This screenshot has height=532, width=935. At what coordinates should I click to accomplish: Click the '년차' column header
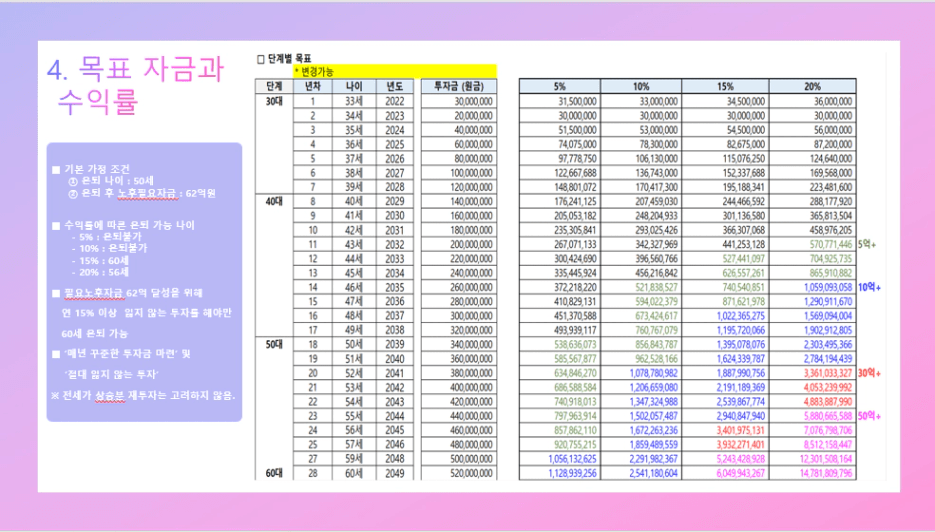pos(312,86)
